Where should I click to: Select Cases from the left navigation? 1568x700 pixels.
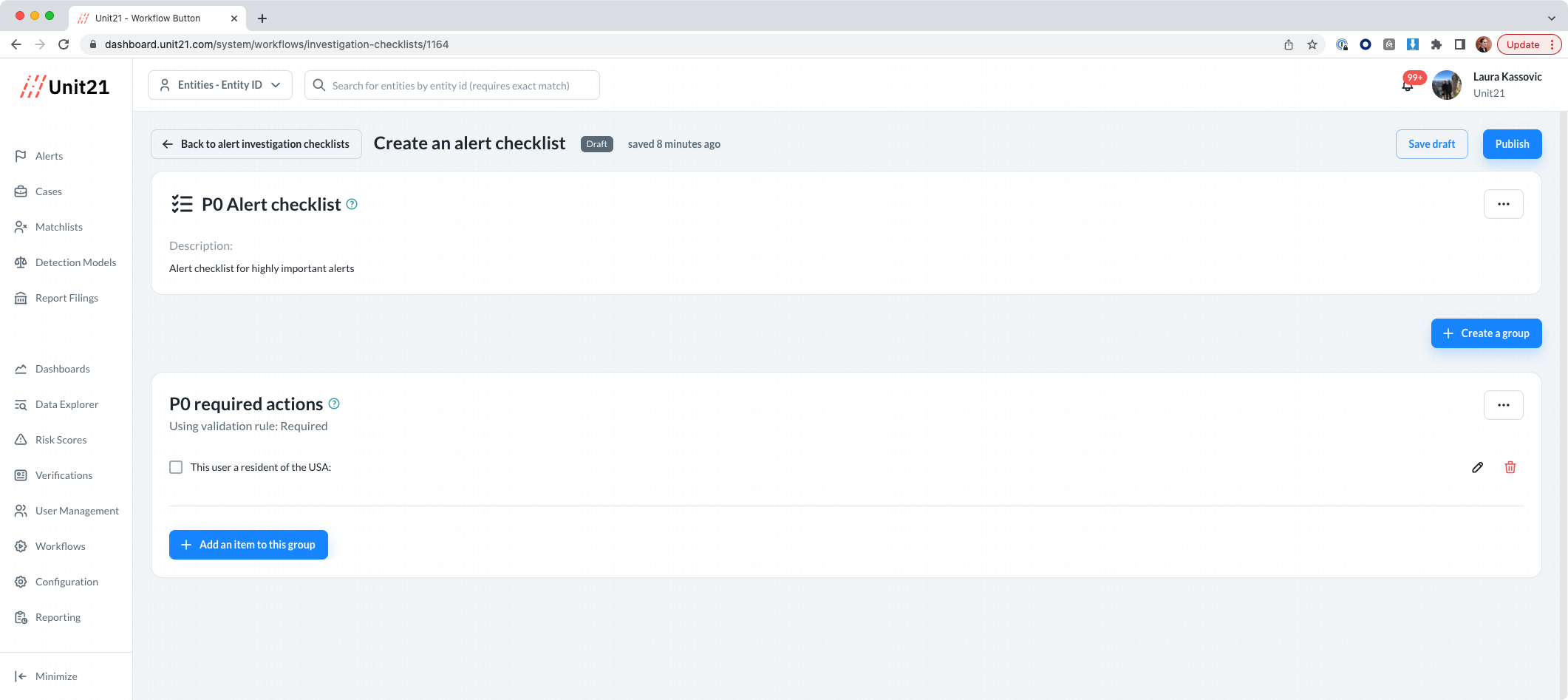coord(49,191)
